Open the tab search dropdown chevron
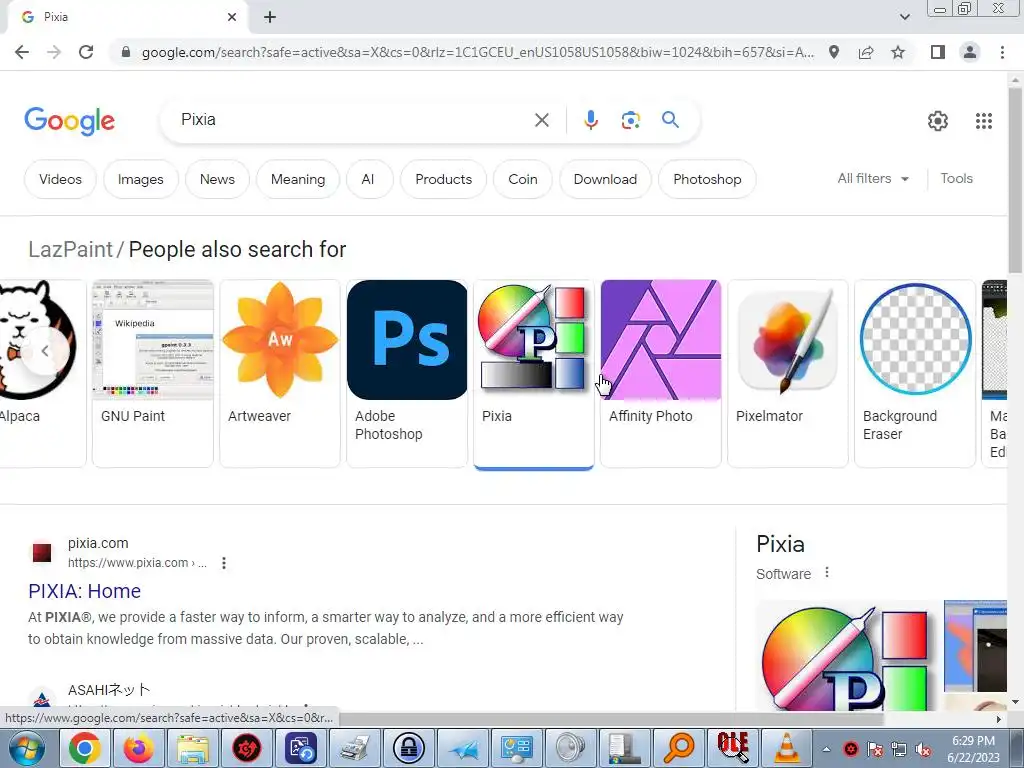 [x=904, y=17]
